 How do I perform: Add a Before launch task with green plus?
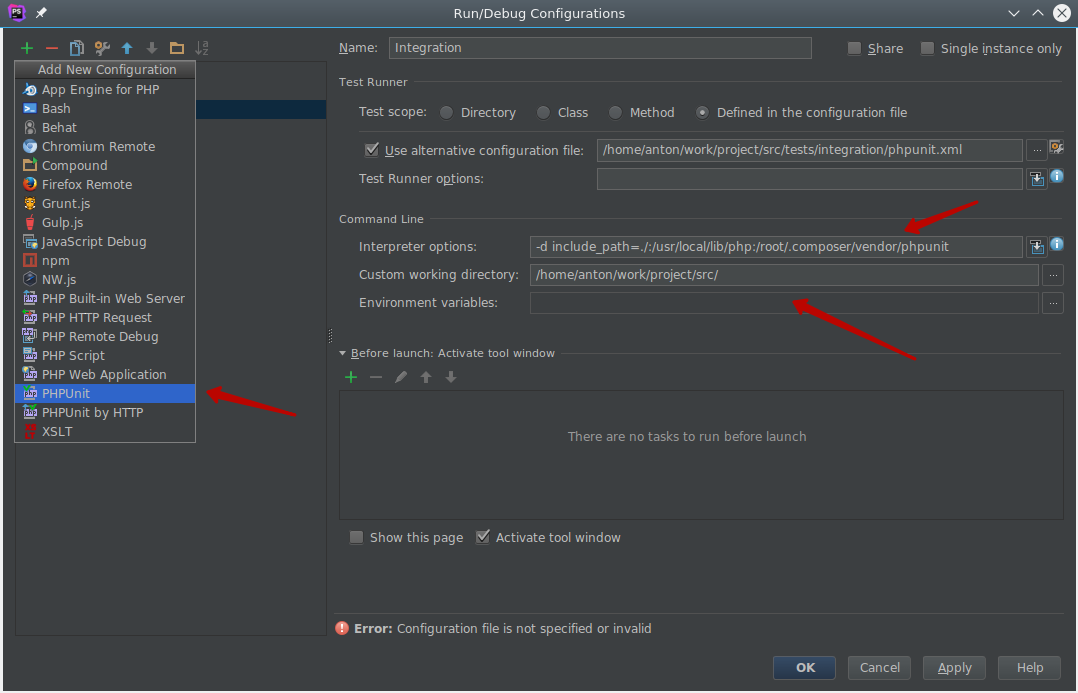(351, 377)
